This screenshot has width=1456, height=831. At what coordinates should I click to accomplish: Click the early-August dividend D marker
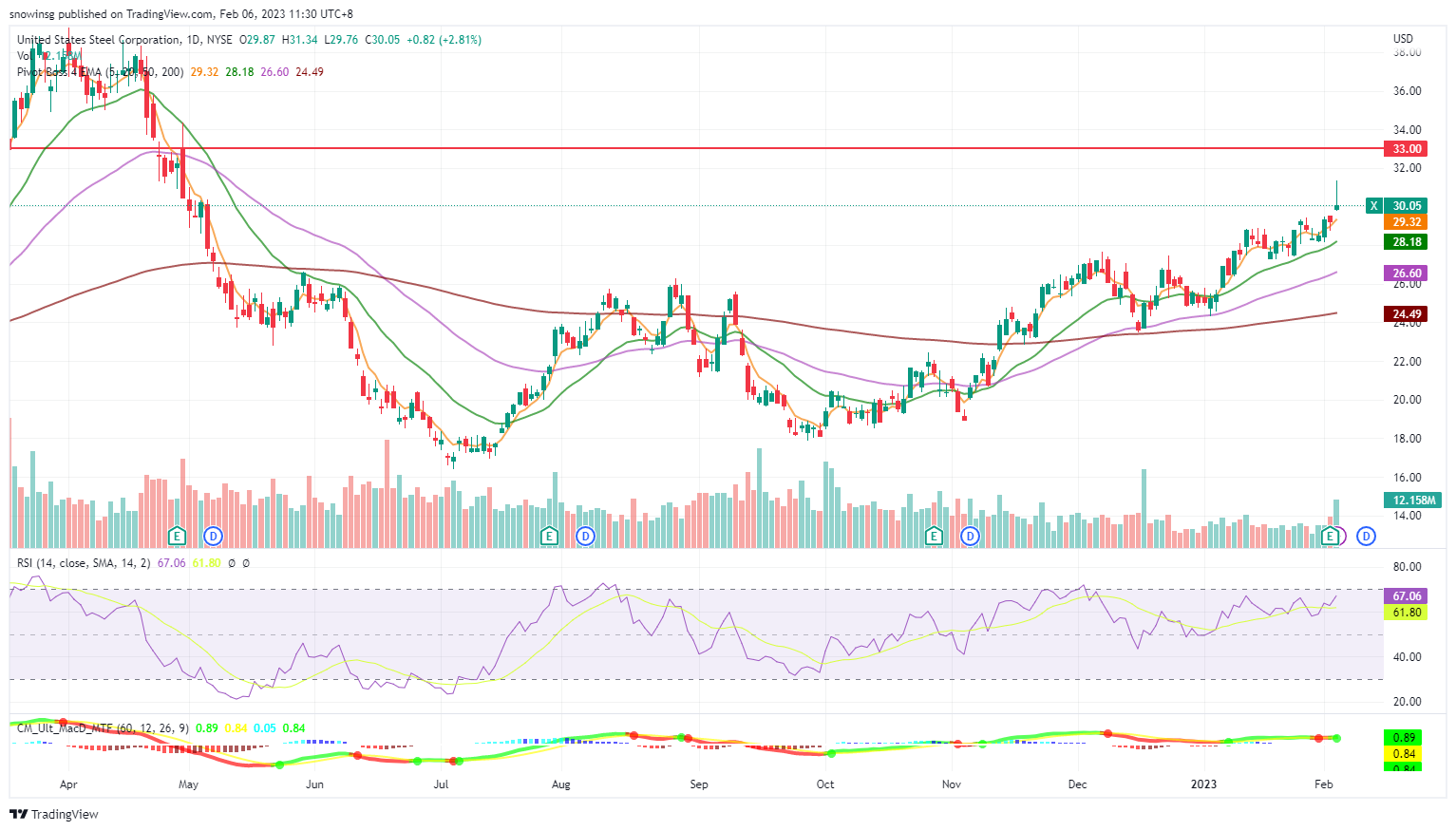coord(586,537)
